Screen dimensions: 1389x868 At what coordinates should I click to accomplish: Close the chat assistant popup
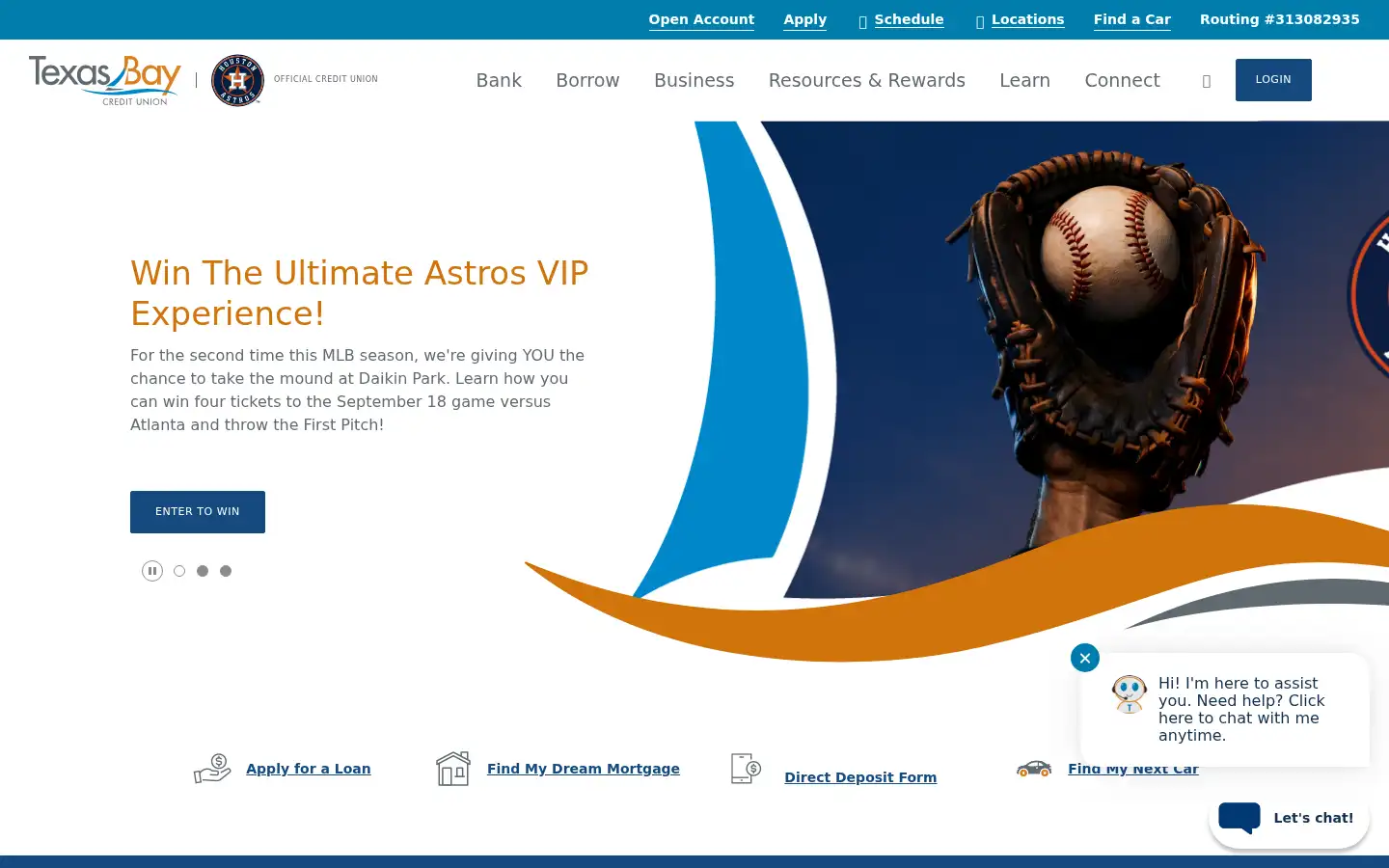[1085, 658]
